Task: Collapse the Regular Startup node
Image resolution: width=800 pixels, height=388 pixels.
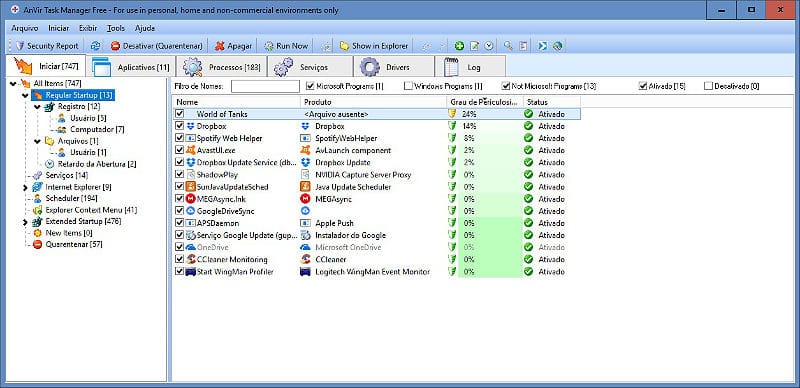Action: coord(25,95)
